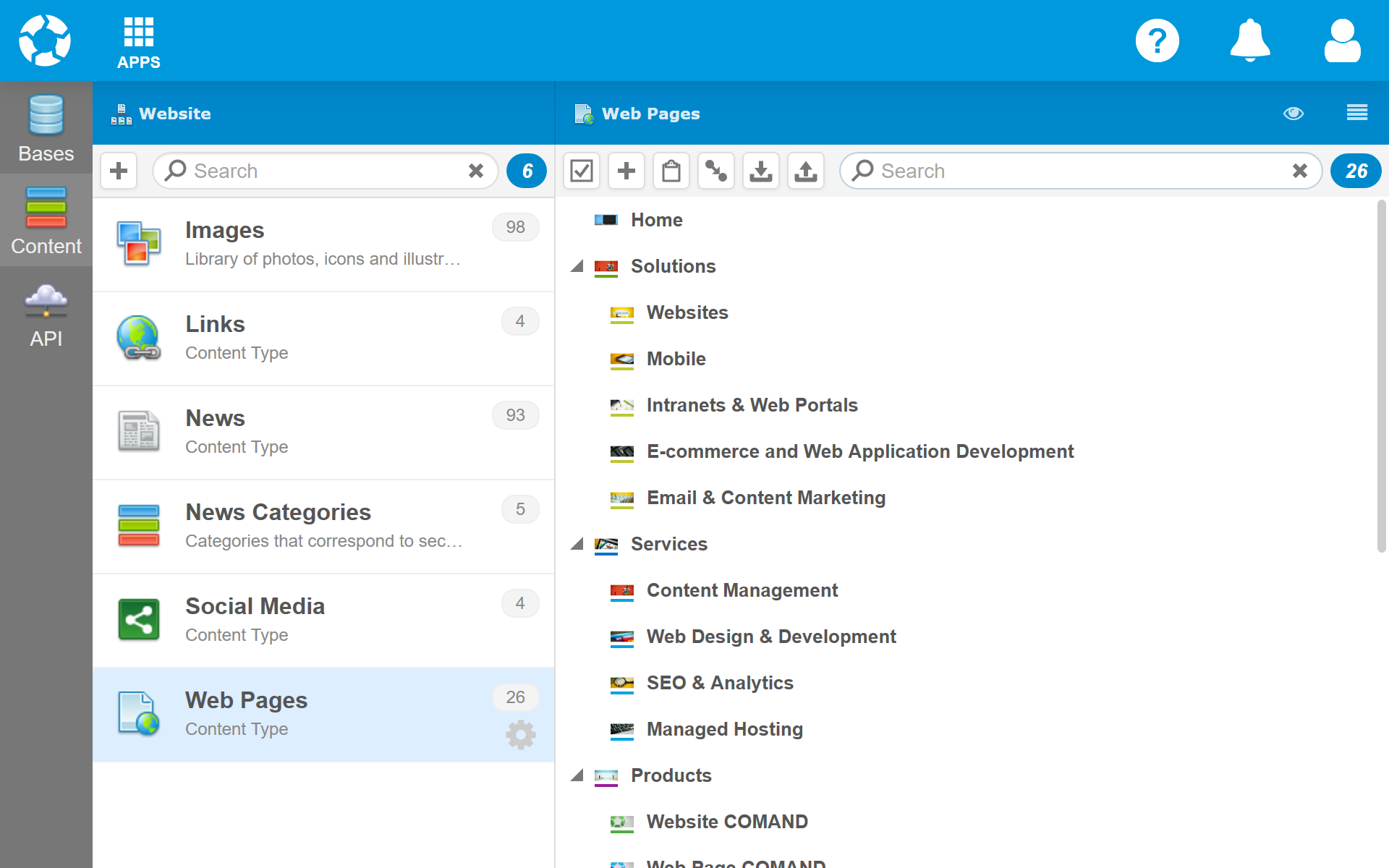Select the Website COMAND page
Screen dimensions: 1389x868
[727, 822]
